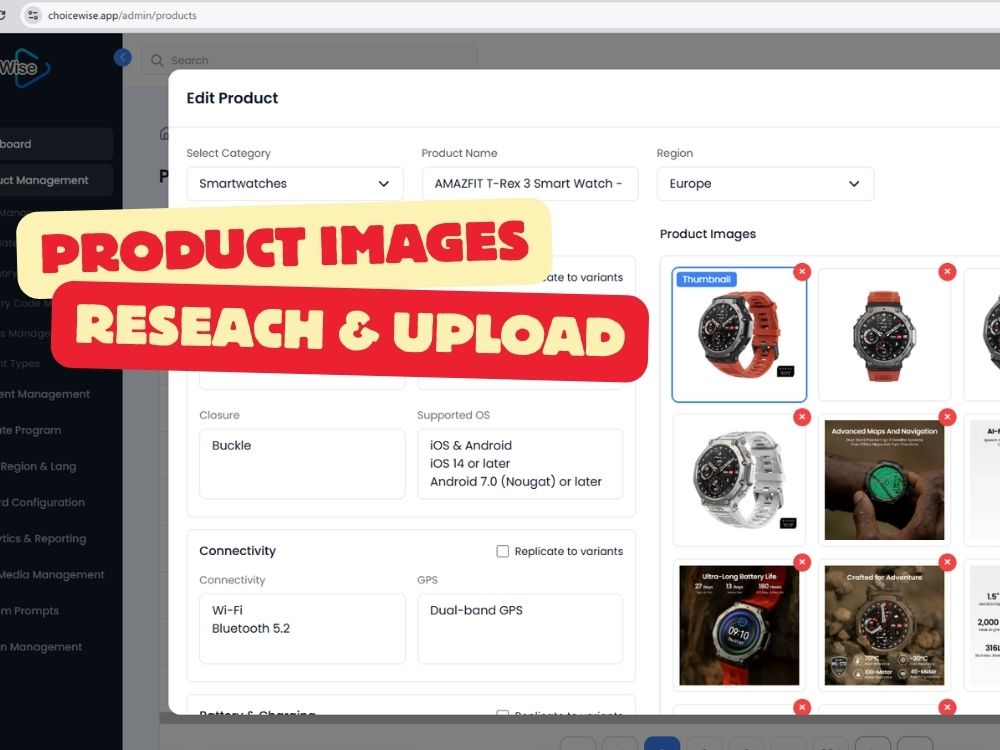Remove the front-view orange watch image

click(947, 272)
